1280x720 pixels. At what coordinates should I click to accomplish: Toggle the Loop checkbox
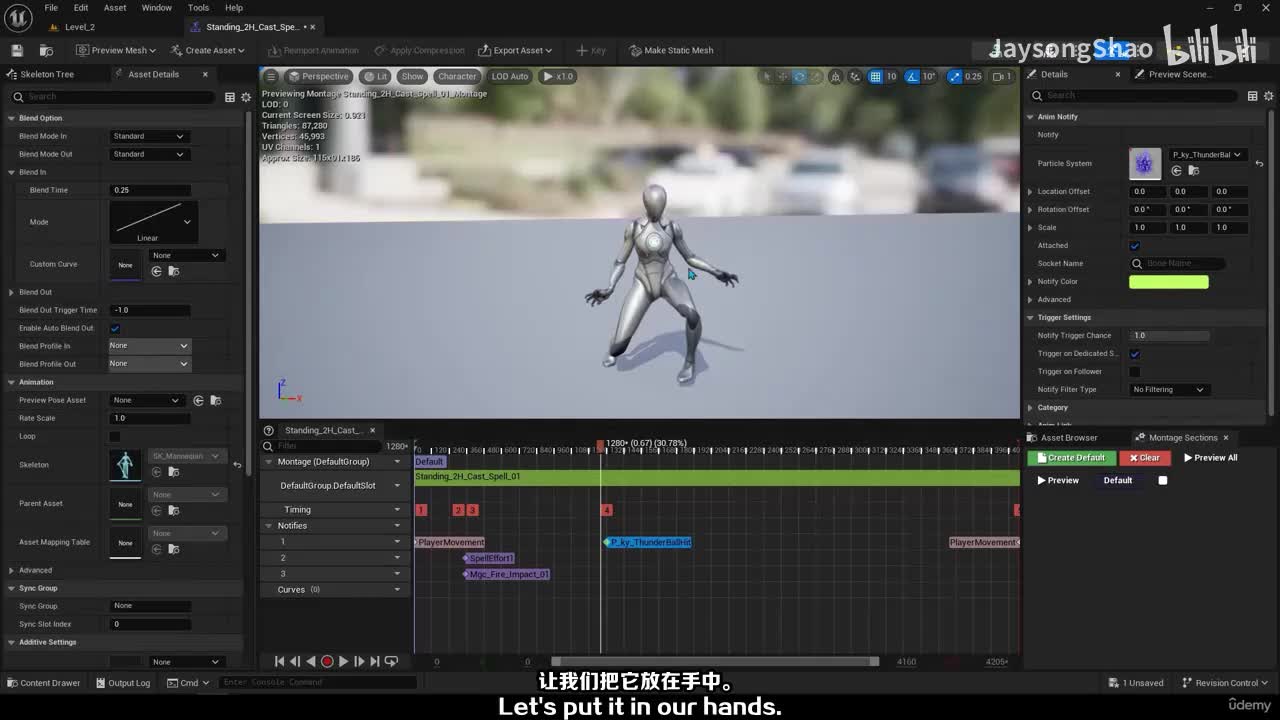(115, 436)
